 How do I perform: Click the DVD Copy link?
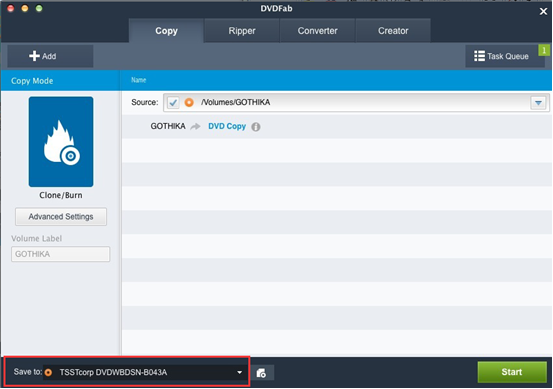[x=227, y=126]
